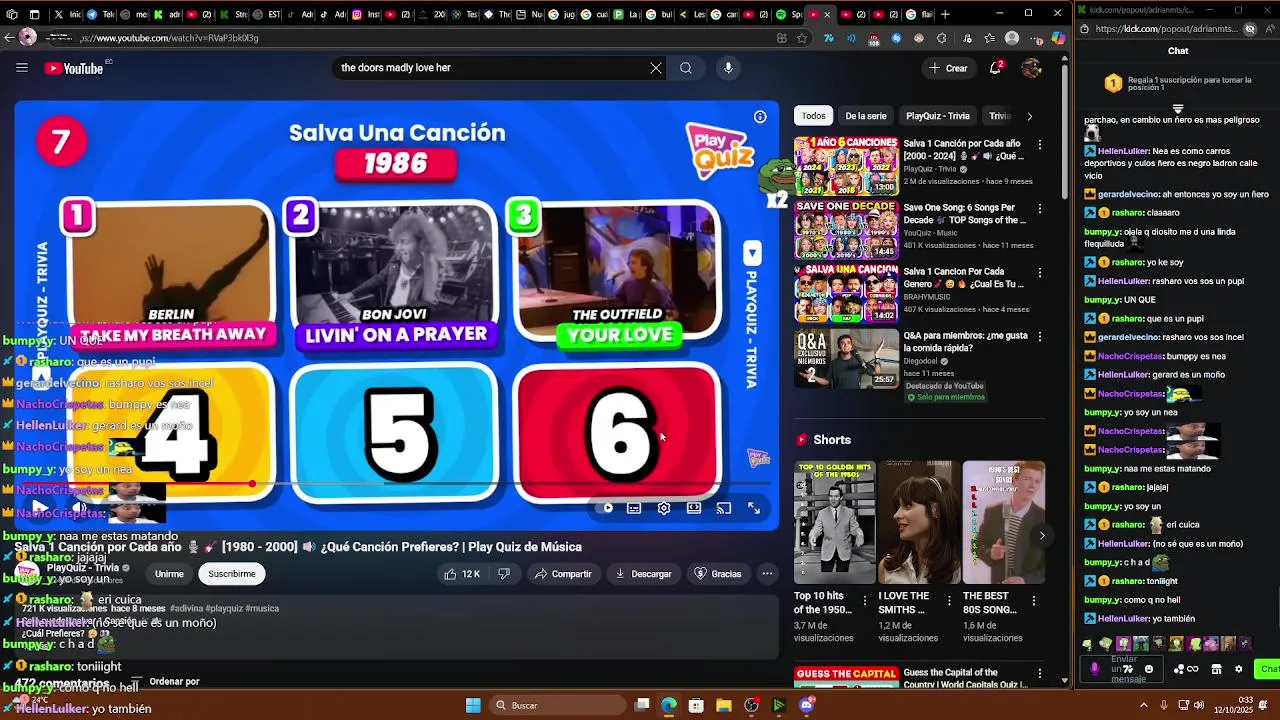Open browser favorites list icon

(x=989, y=38)
